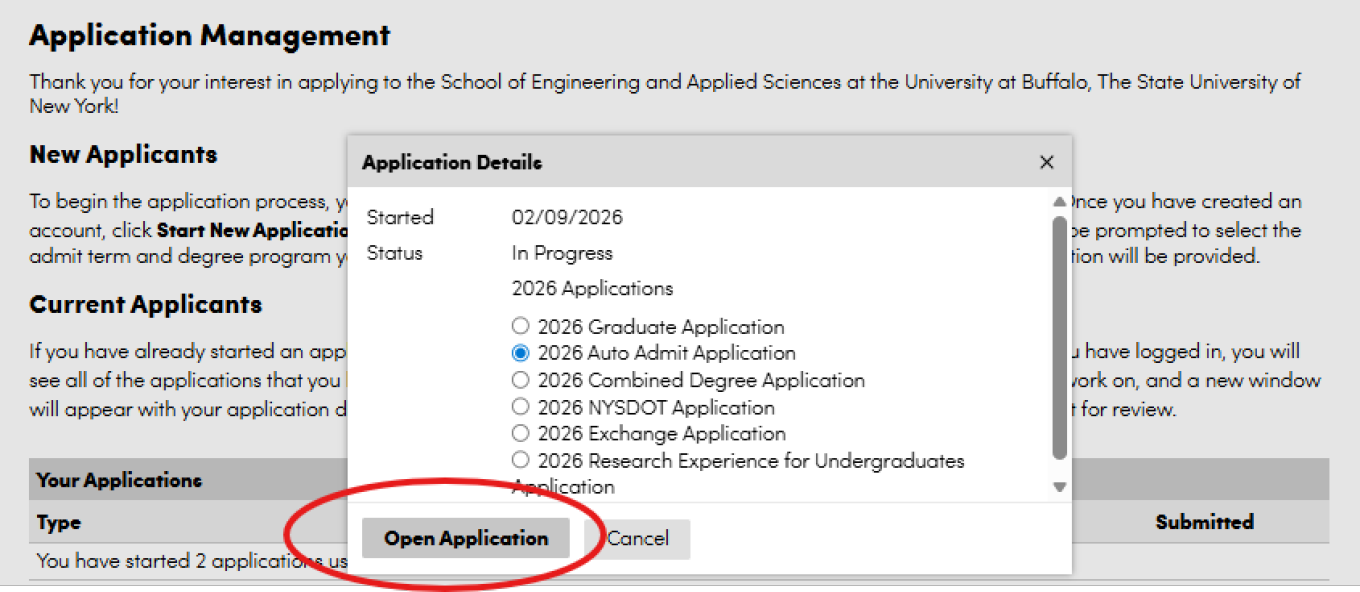Click the In Progress status text
Viewport: 1360px width, 592px height.
click(562, 253)
